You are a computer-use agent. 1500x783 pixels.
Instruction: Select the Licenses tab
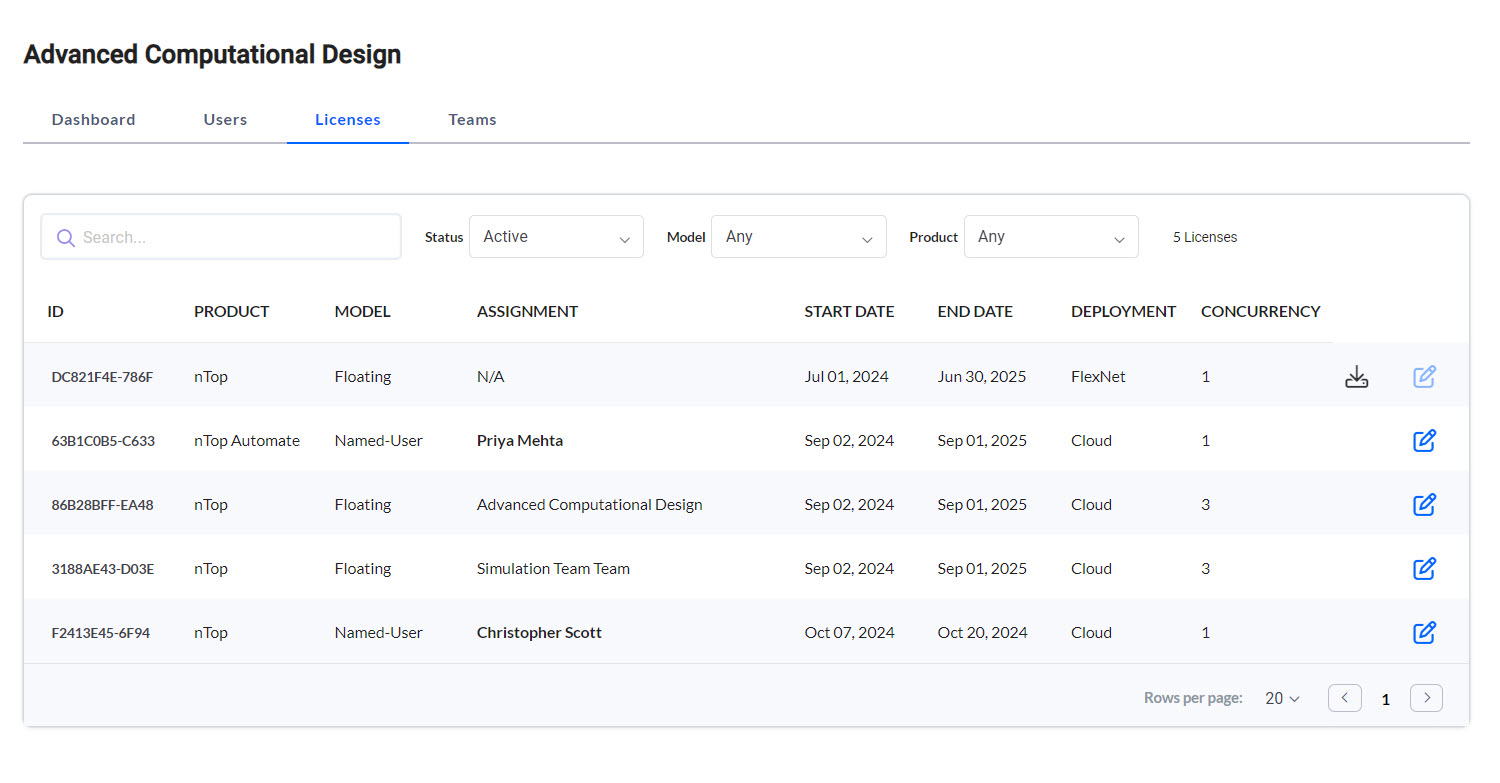pyautogui.click(x=348, y=120)
